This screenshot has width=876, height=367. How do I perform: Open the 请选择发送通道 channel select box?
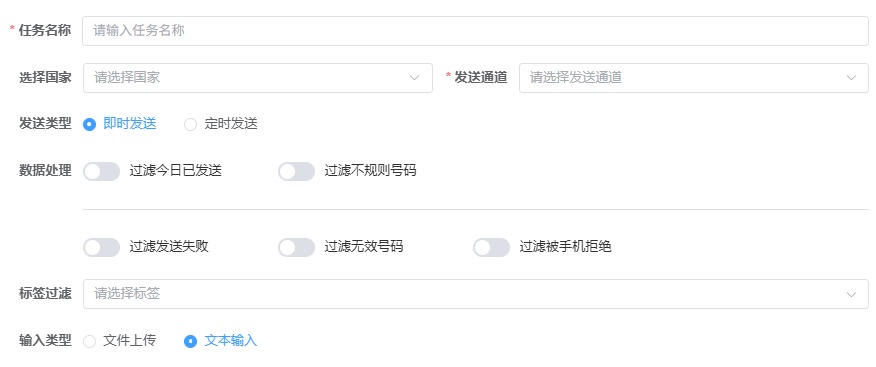click(693, 78)
